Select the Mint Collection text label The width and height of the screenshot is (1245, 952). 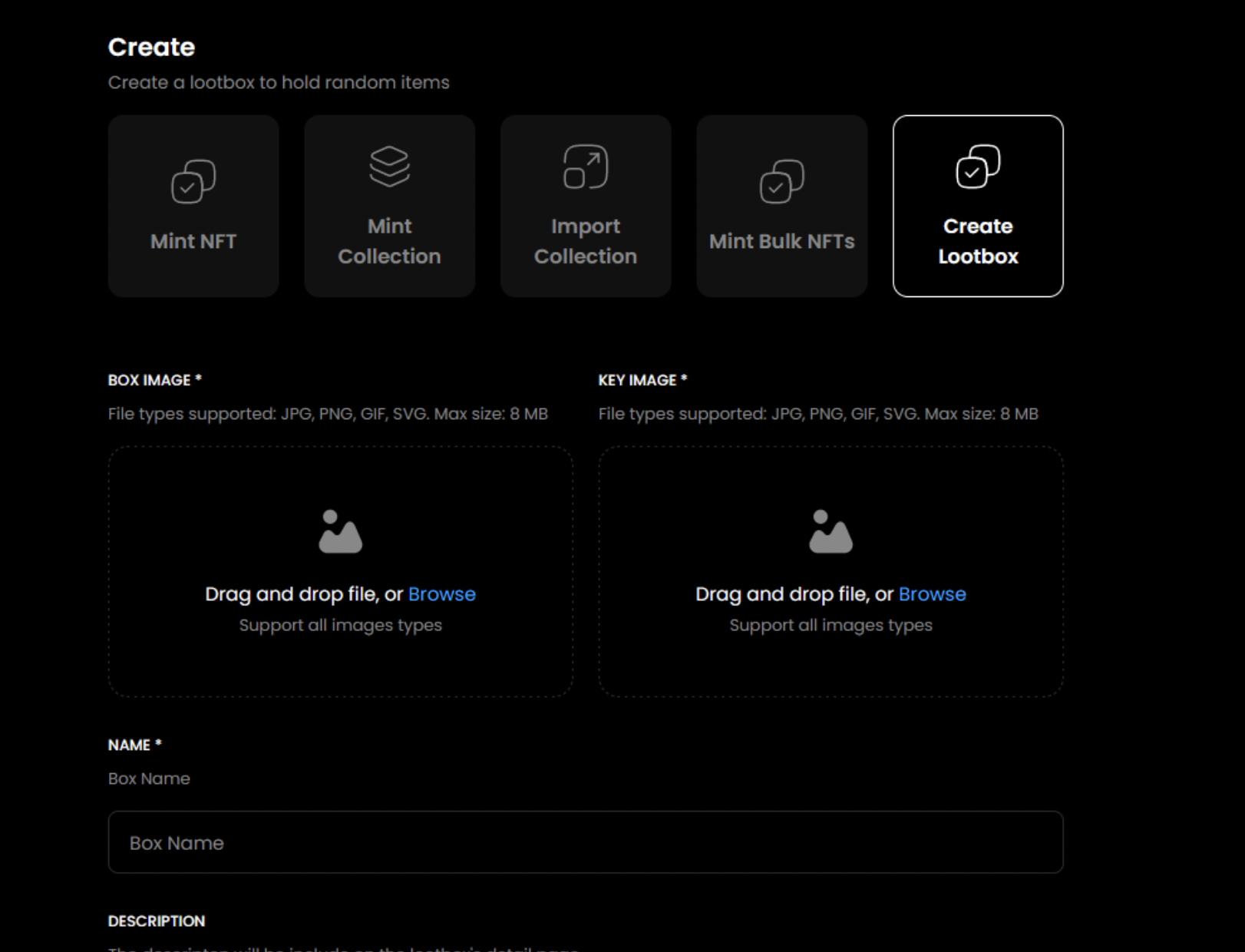[x=389, y=241]
